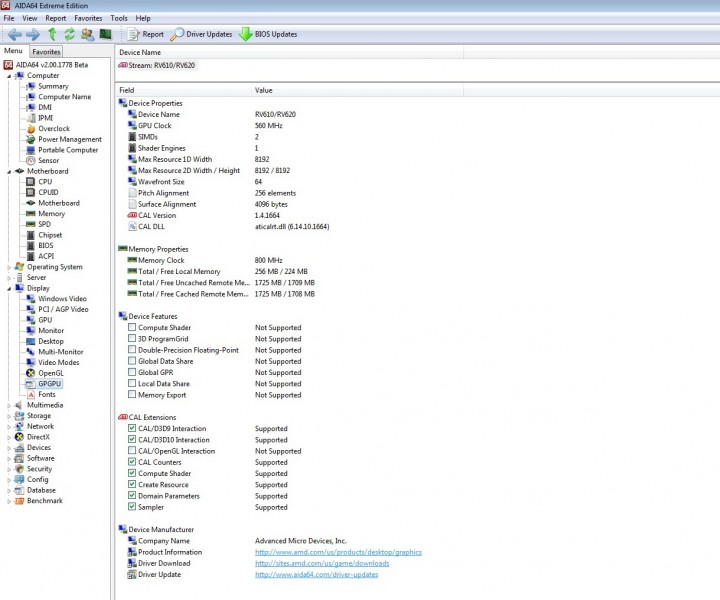Open the sites.amd.com game downloads link
Viewport: 720px width, 600px height.
click(322, 563)
